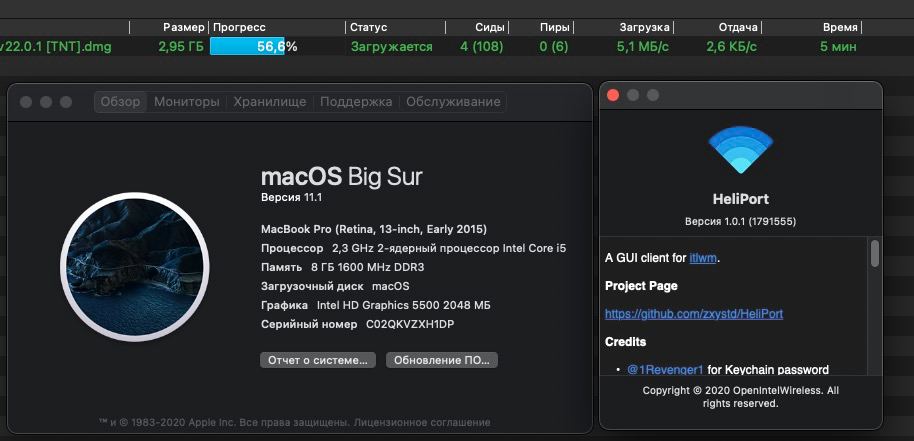Click the HeliPort window zoom button
Screen dimensions: 914x441
point(653,95)
